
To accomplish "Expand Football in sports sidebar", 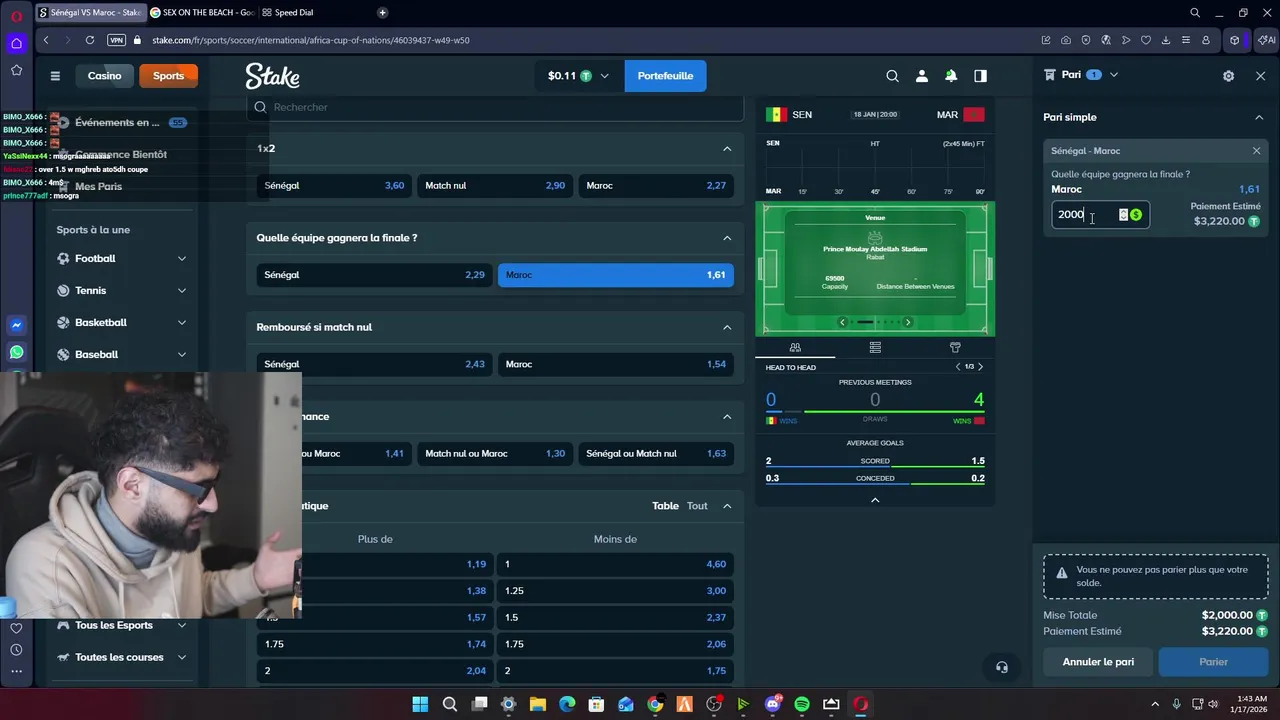I will tap(182, 259).
